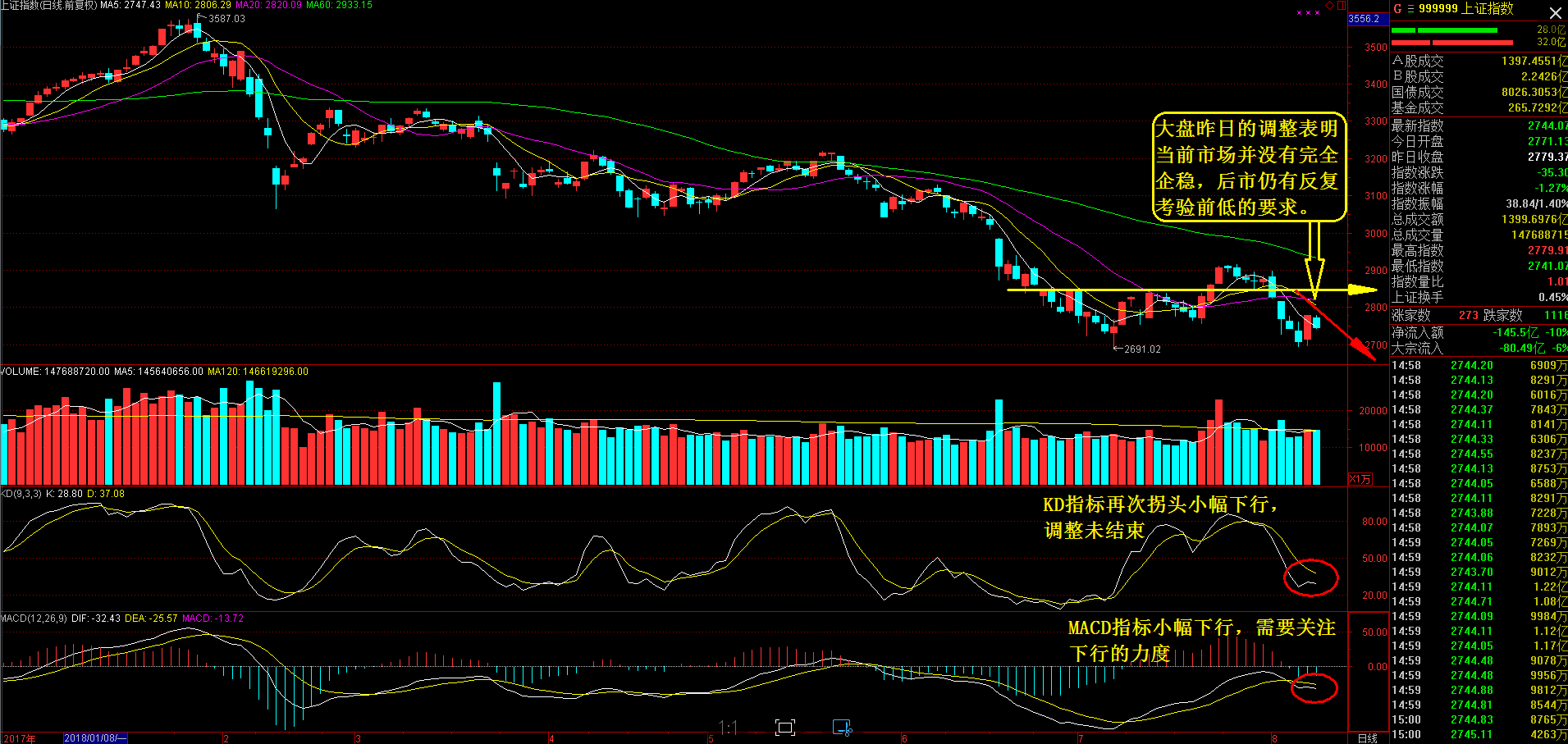Click the red split-window icon atop the chart
The height and width of the screenshot is (744, 1568).
(1342, 5)
